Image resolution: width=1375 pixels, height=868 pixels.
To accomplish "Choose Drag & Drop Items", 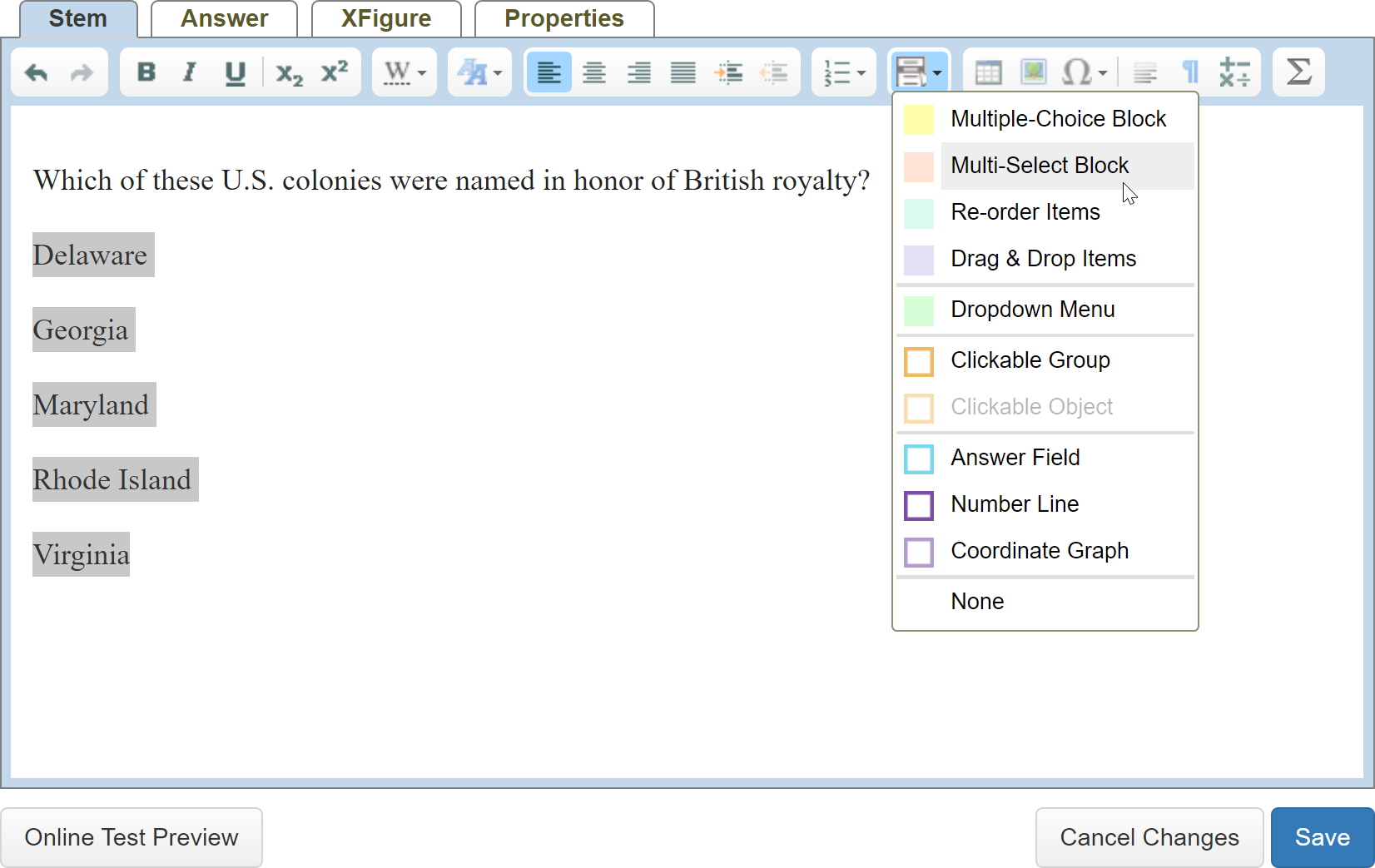I will (1045, 259).
